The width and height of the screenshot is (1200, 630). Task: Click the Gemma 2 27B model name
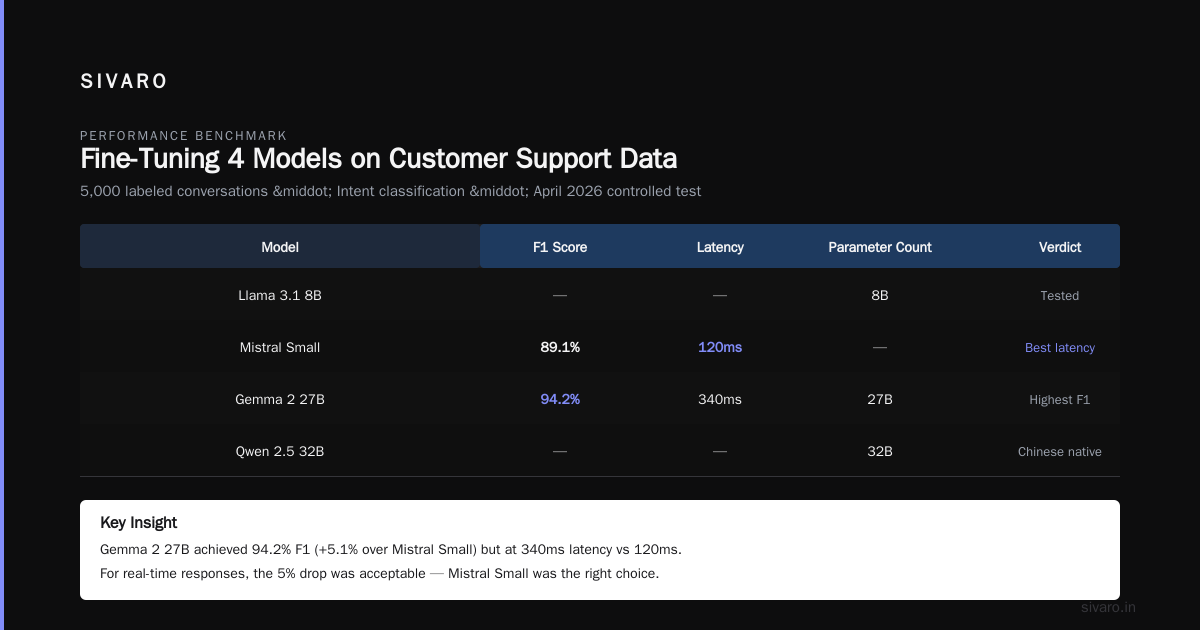[x=280, y=400]
